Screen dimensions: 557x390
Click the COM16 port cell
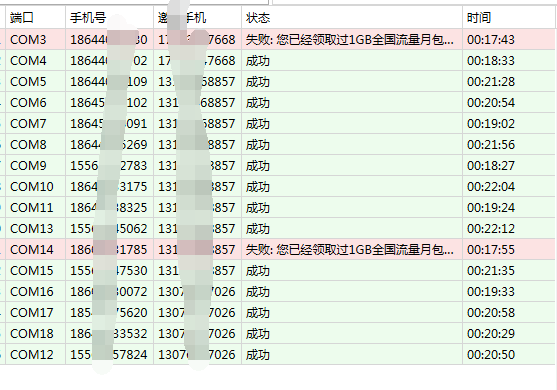[x=36, y=291]
